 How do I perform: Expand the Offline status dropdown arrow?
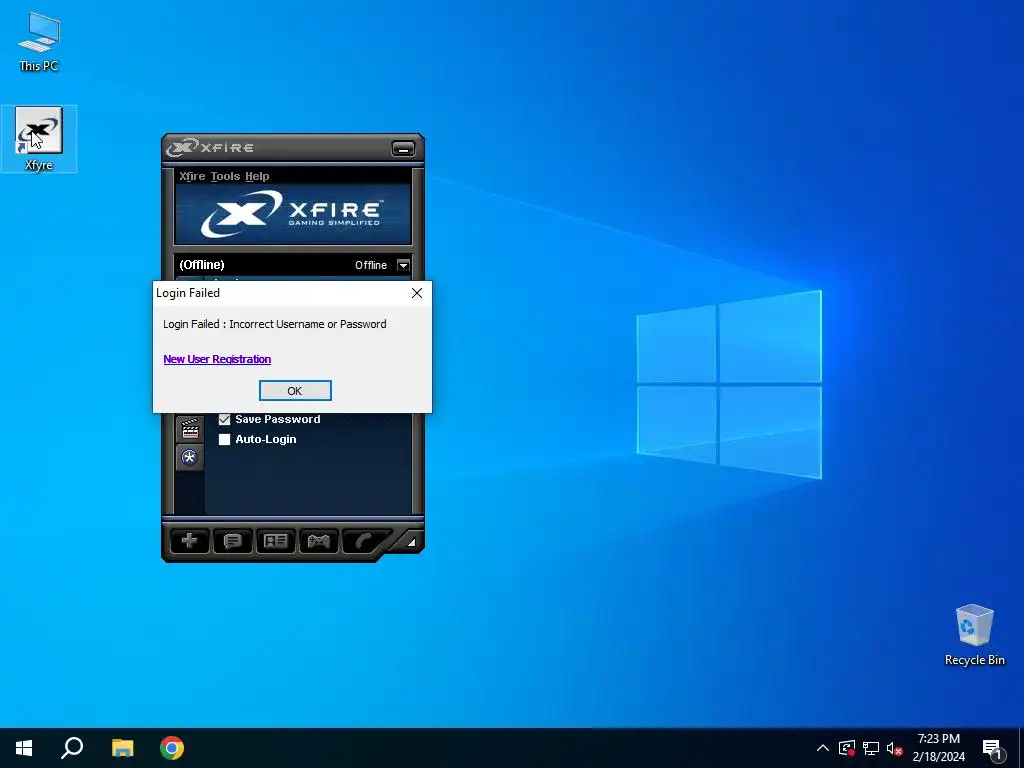click(404, 265)
